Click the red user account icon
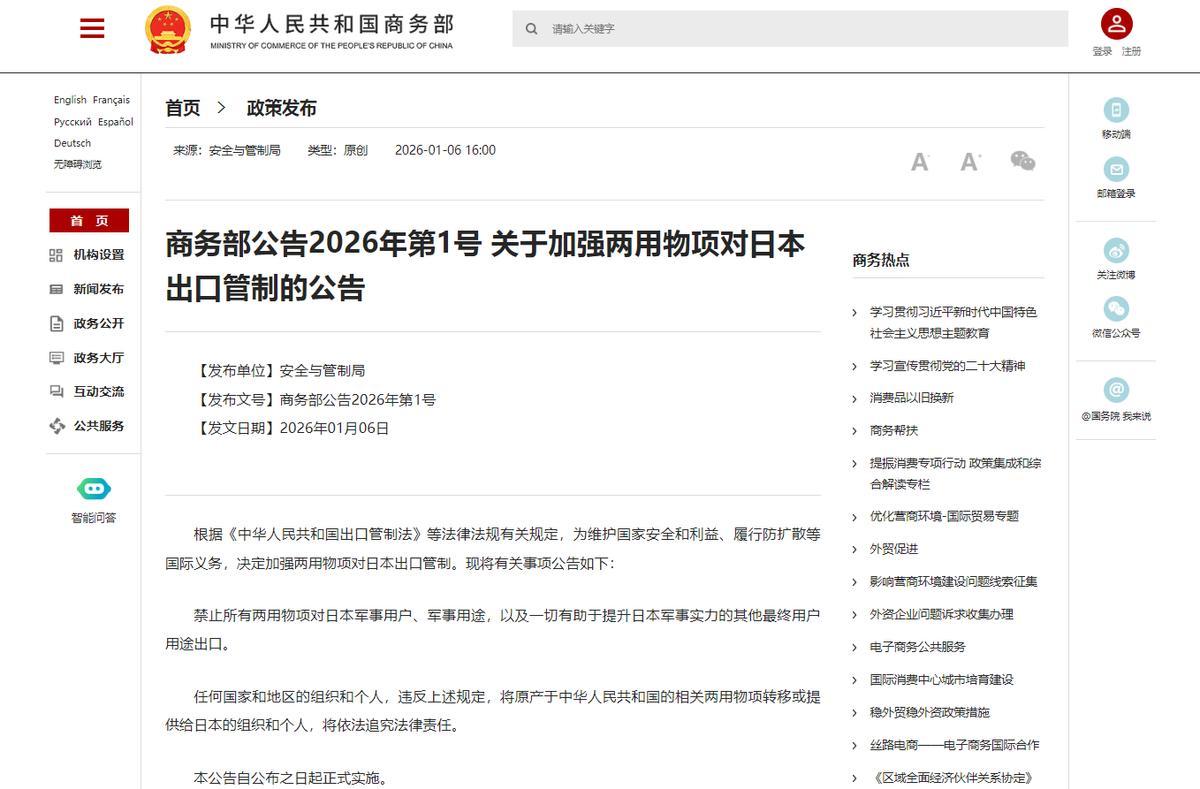The height and width of the screenshot is (789, 1200). pyautogui.click(x=1116, y=24)
